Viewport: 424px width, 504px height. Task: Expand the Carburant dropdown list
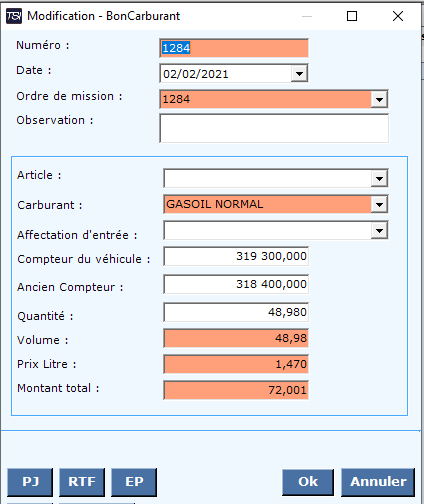(379, 204)
